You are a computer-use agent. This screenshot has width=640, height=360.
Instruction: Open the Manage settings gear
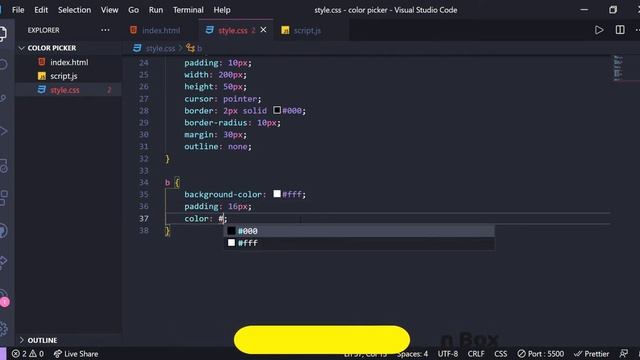pos(3,329)
